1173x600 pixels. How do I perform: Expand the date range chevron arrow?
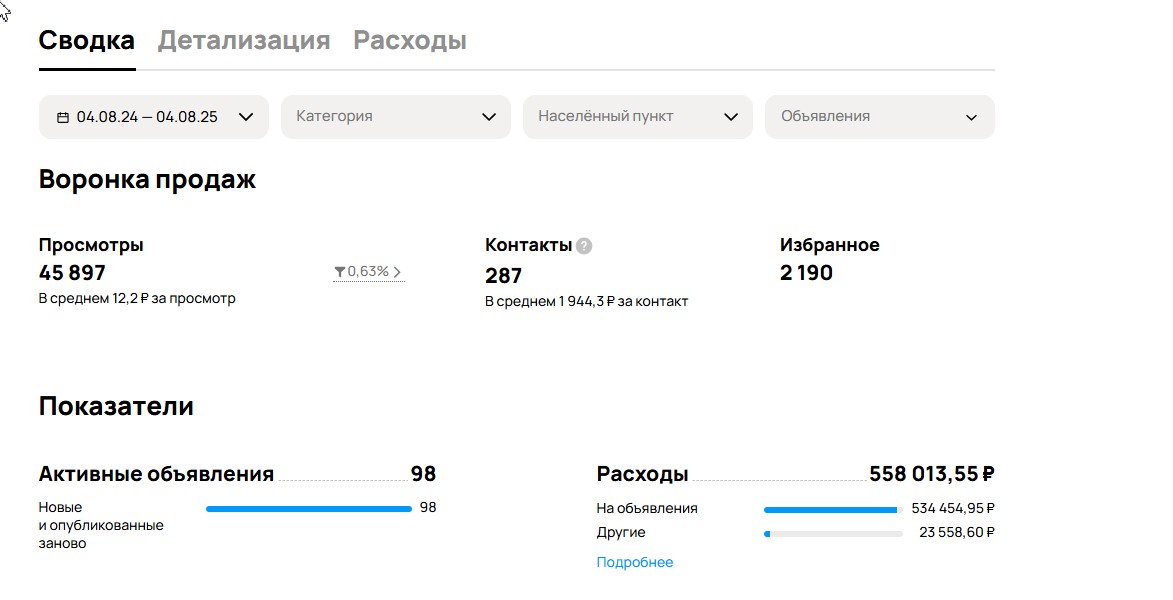(246, 117)
